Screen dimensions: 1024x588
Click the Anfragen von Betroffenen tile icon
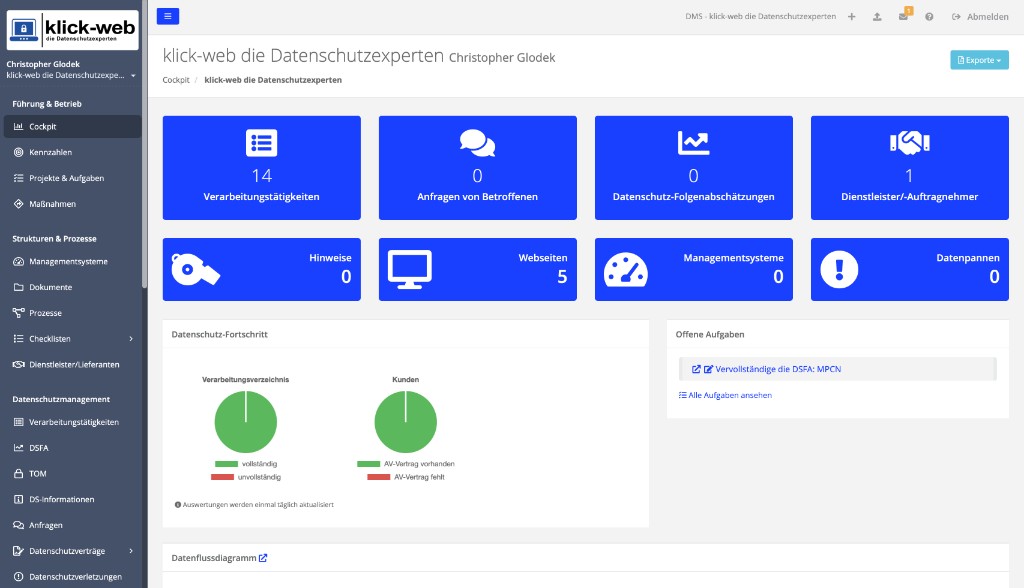[x=477, y=142]
